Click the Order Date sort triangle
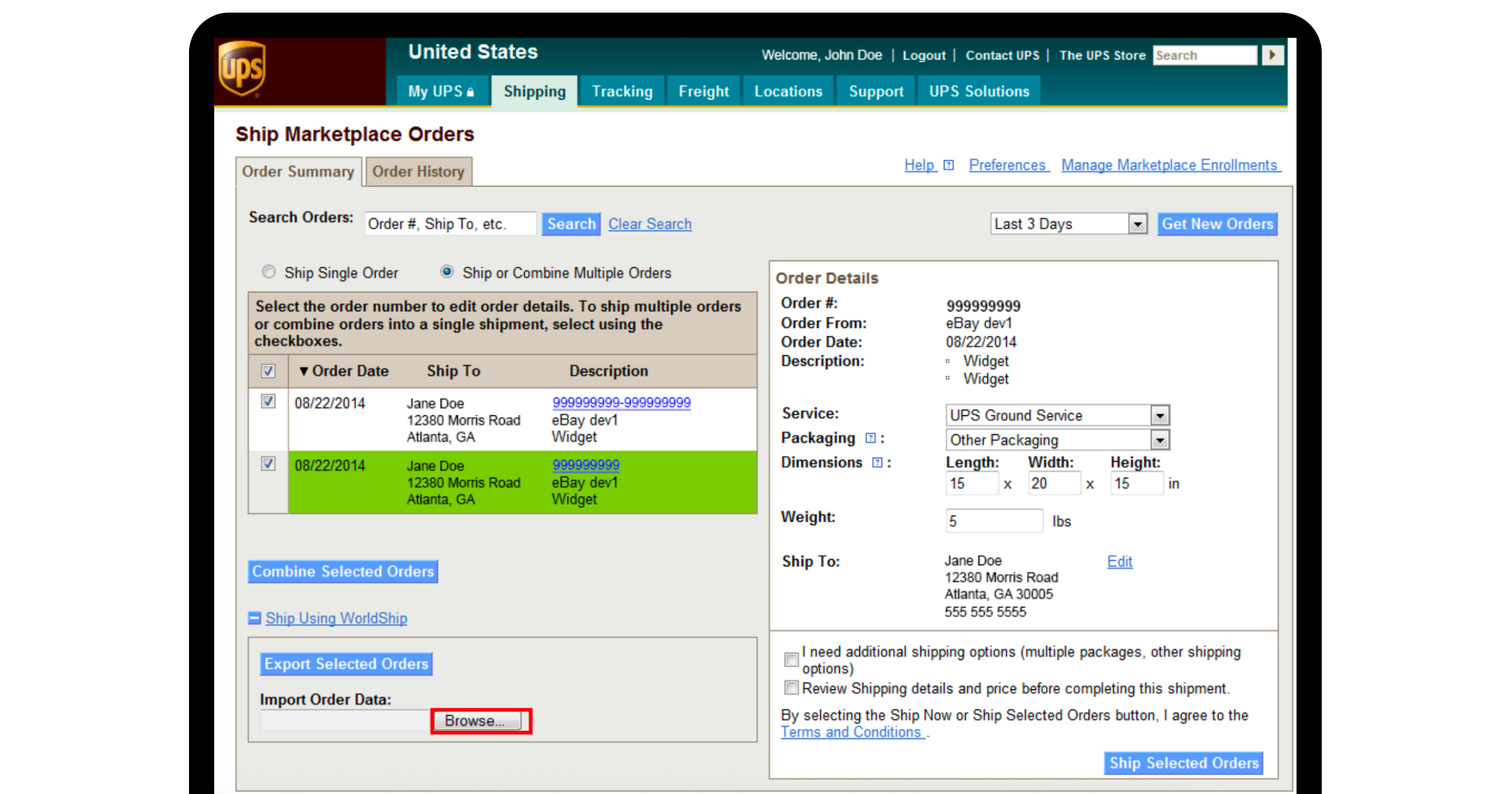The height and width of the screenshot is (794, 1512). point(304,371)
